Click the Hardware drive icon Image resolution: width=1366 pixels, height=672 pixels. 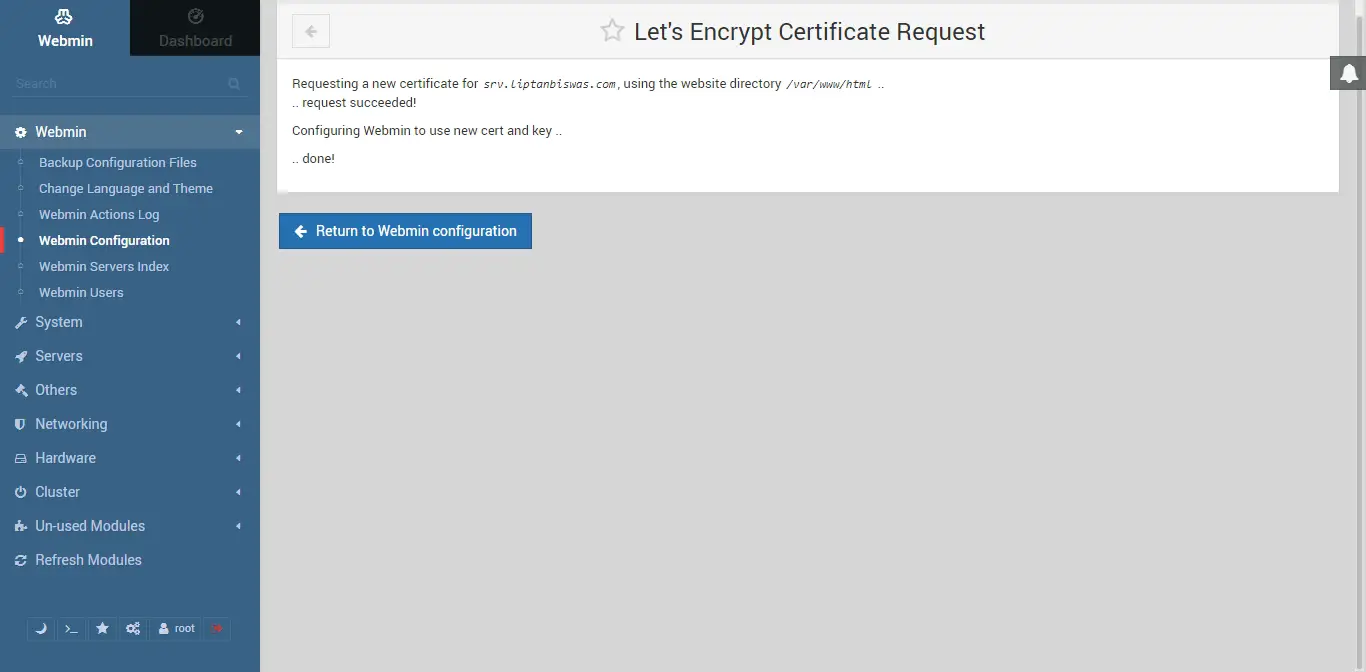tap(21, 458)
